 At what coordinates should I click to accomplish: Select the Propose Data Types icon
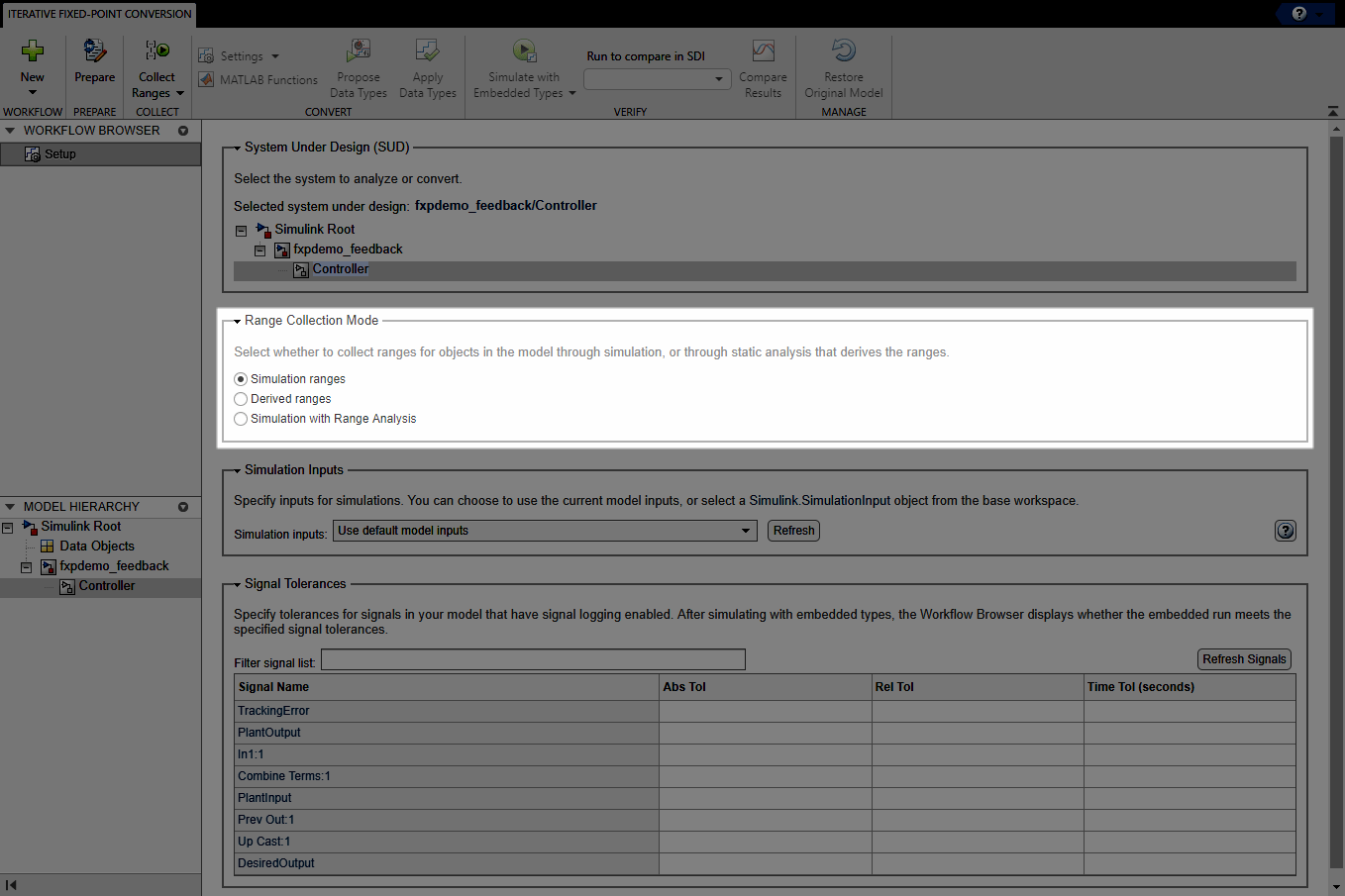point(359,50)
